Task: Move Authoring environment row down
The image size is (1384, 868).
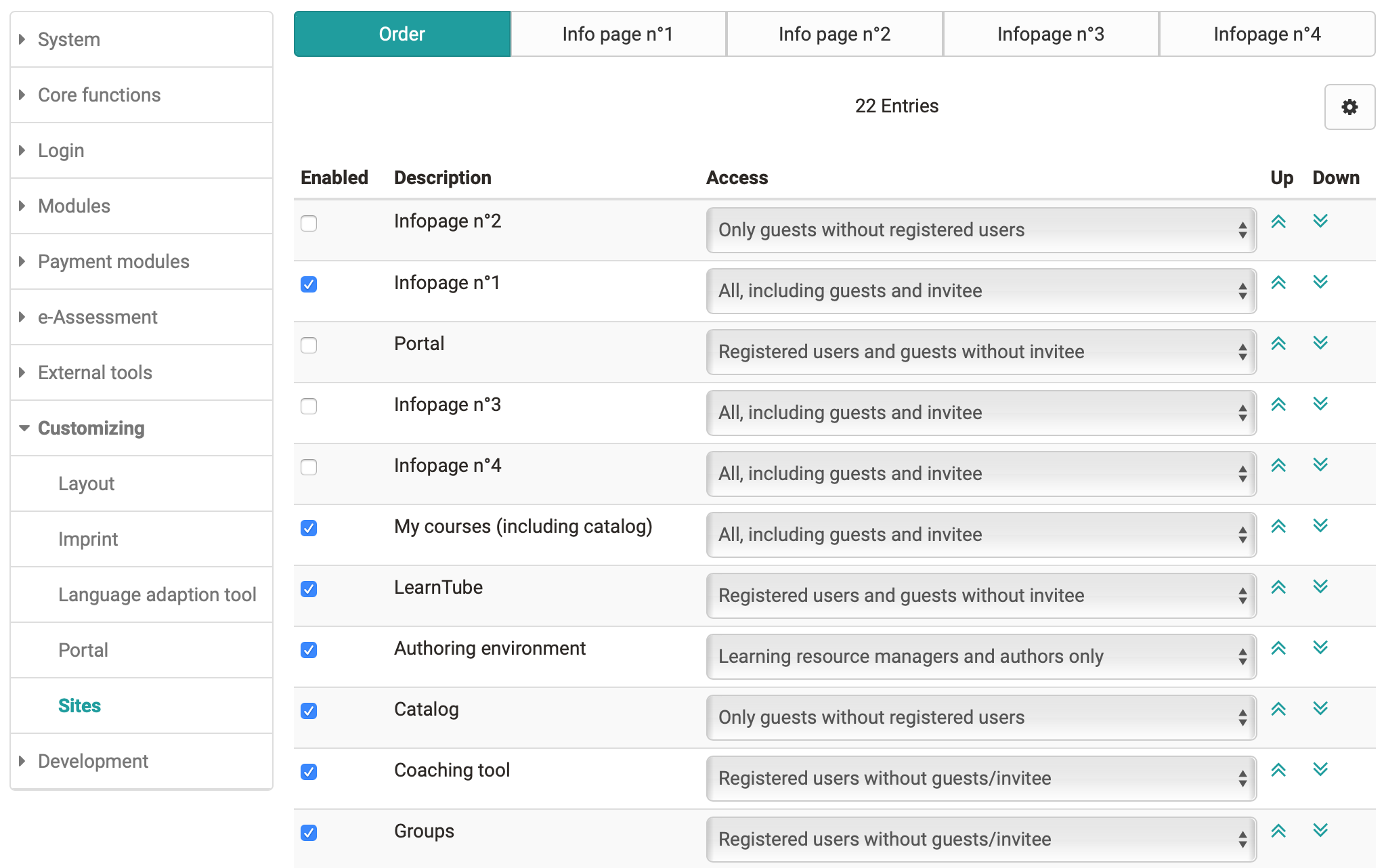Action: tap(1320, 647)
